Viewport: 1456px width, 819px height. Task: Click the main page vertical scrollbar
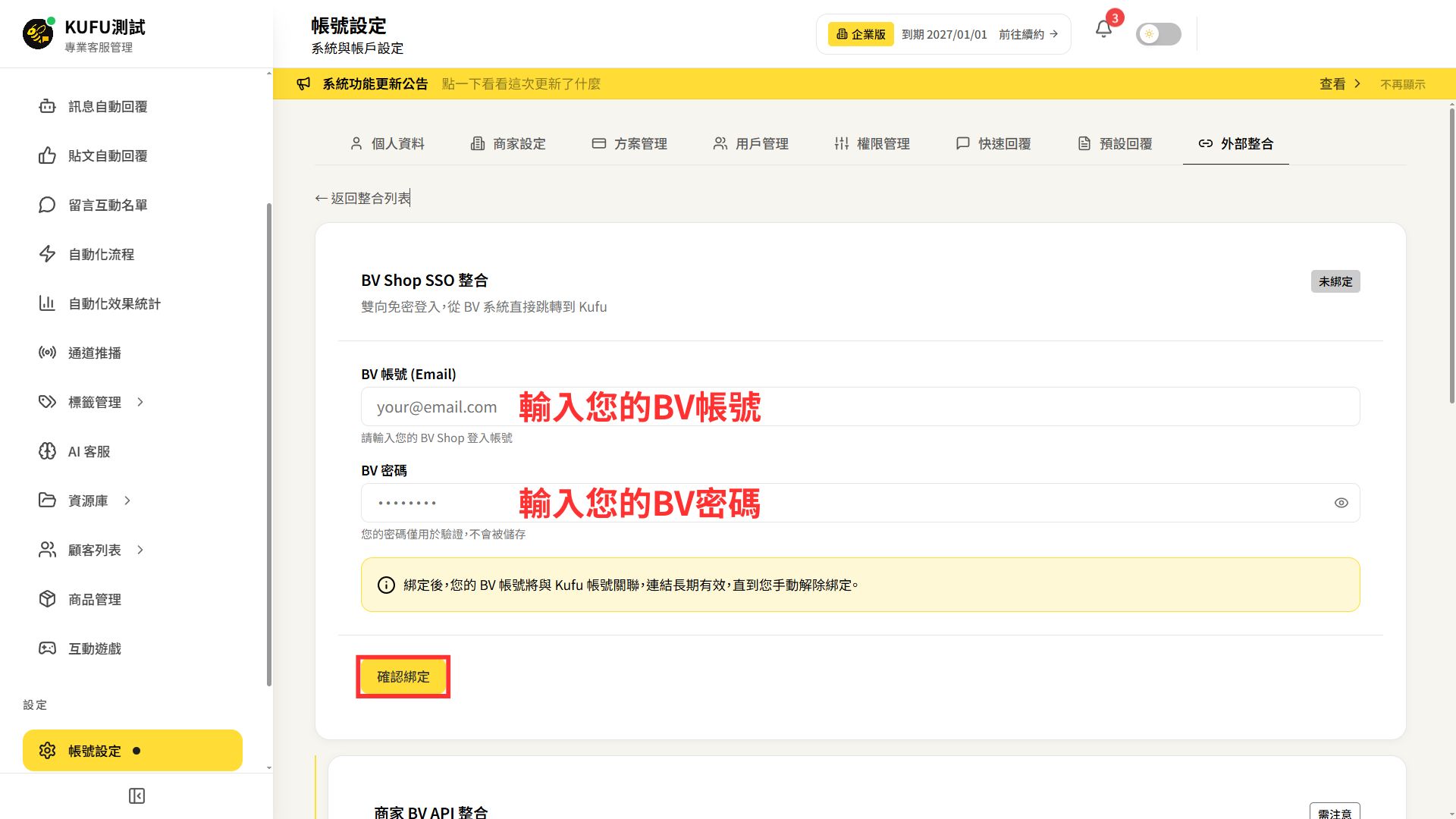[1451, 256]
